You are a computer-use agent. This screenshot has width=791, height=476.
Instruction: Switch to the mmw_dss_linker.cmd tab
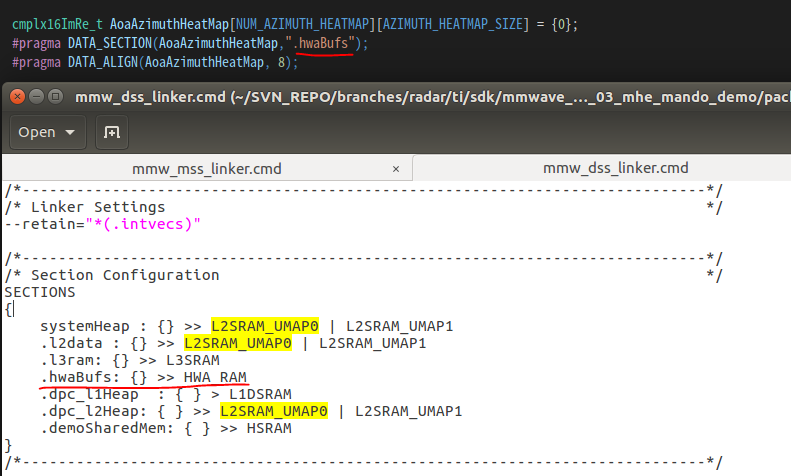[x=615, y=168]
